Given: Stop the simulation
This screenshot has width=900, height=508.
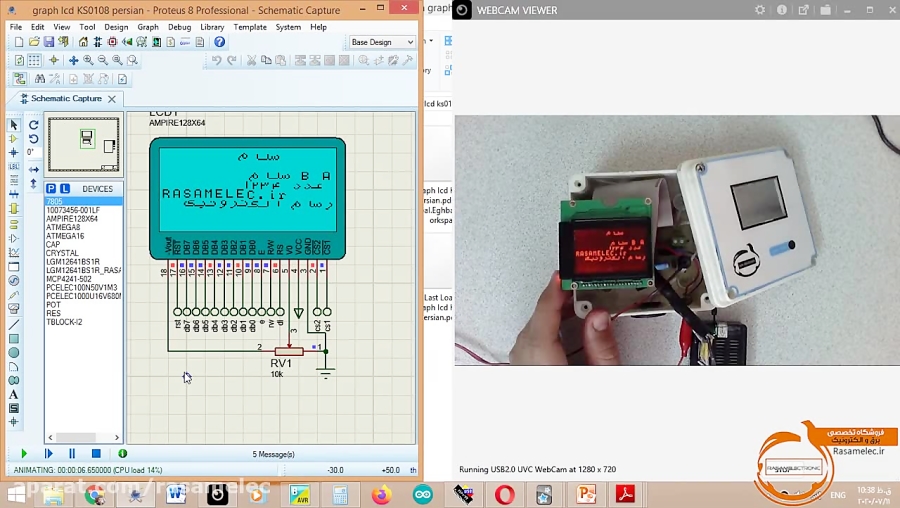Looking at the screenshot, I should pyautogui.click(x=96, y=454).
